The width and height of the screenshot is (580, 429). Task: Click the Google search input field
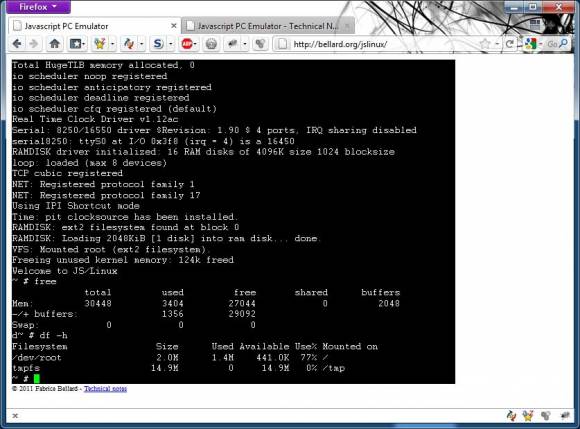551,44
